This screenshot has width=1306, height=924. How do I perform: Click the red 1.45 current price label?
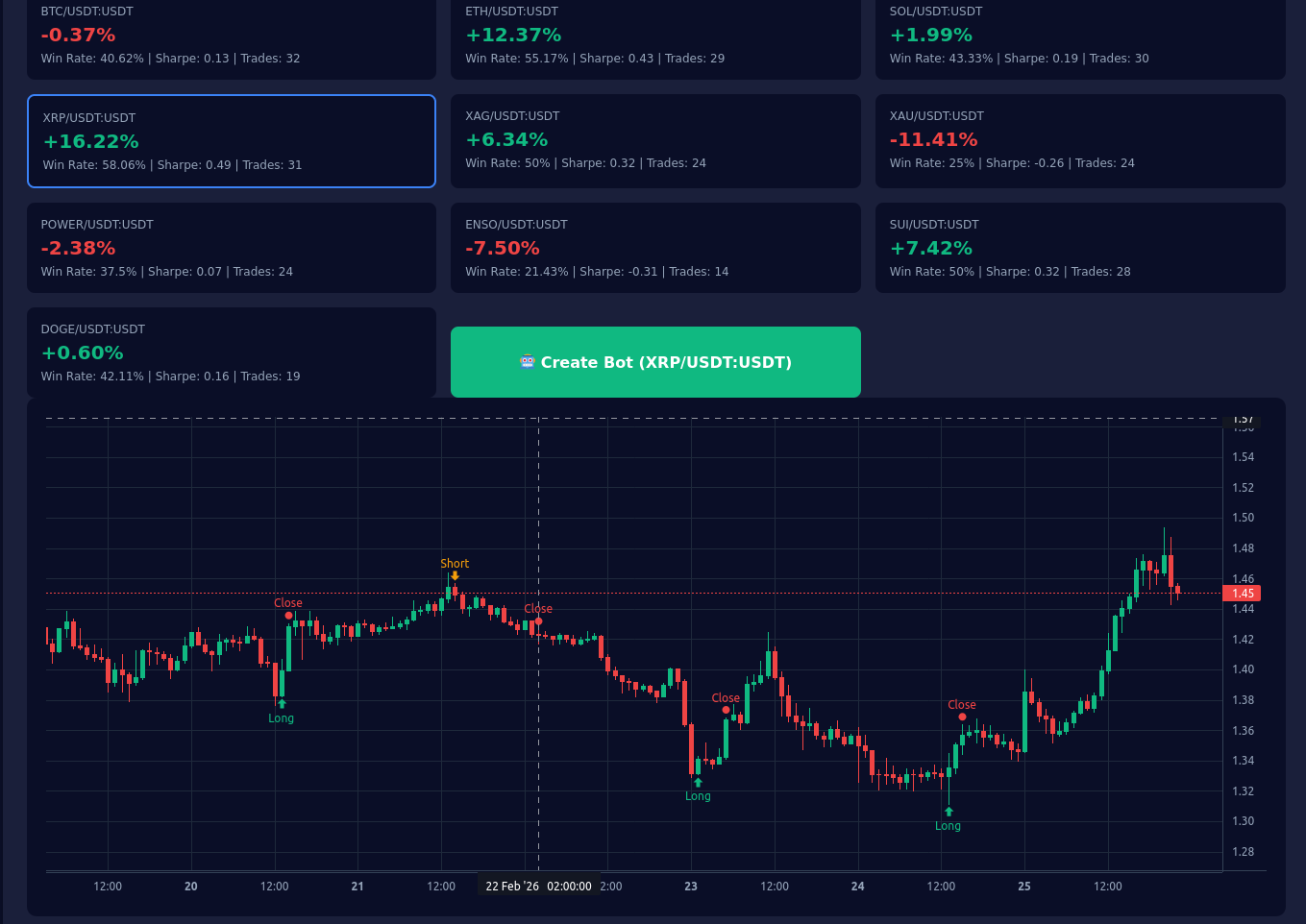1243,594
